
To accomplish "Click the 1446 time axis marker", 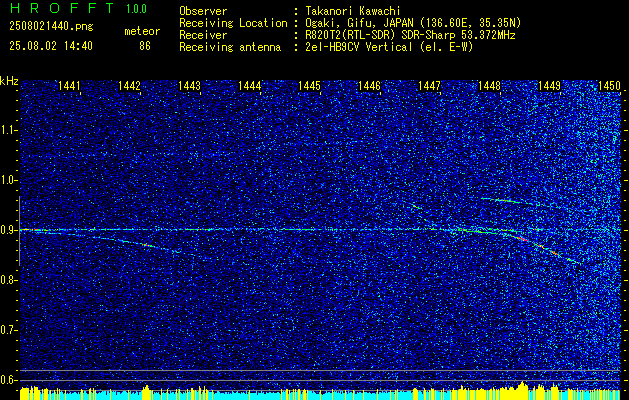I will click(x=369, y=85).
